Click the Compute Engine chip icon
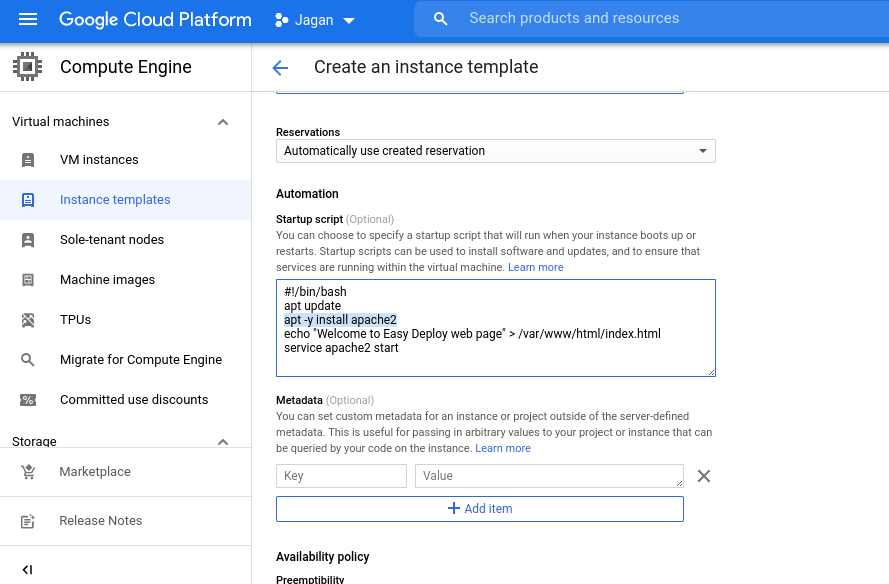The height and width of the screenshot is (584, 889). pyautogui.click(x=27, y=67)
